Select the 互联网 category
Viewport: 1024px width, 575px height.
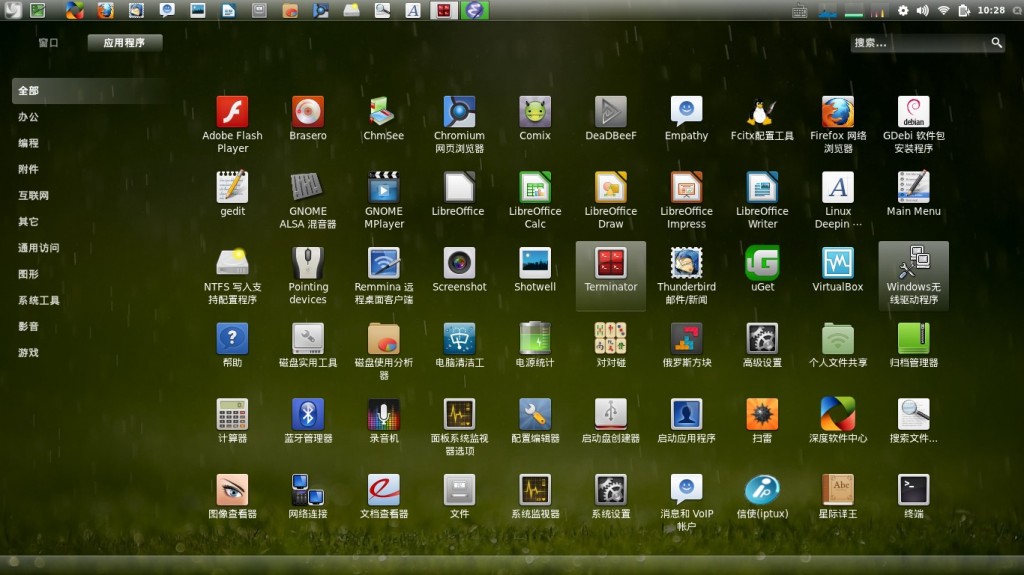33,195
